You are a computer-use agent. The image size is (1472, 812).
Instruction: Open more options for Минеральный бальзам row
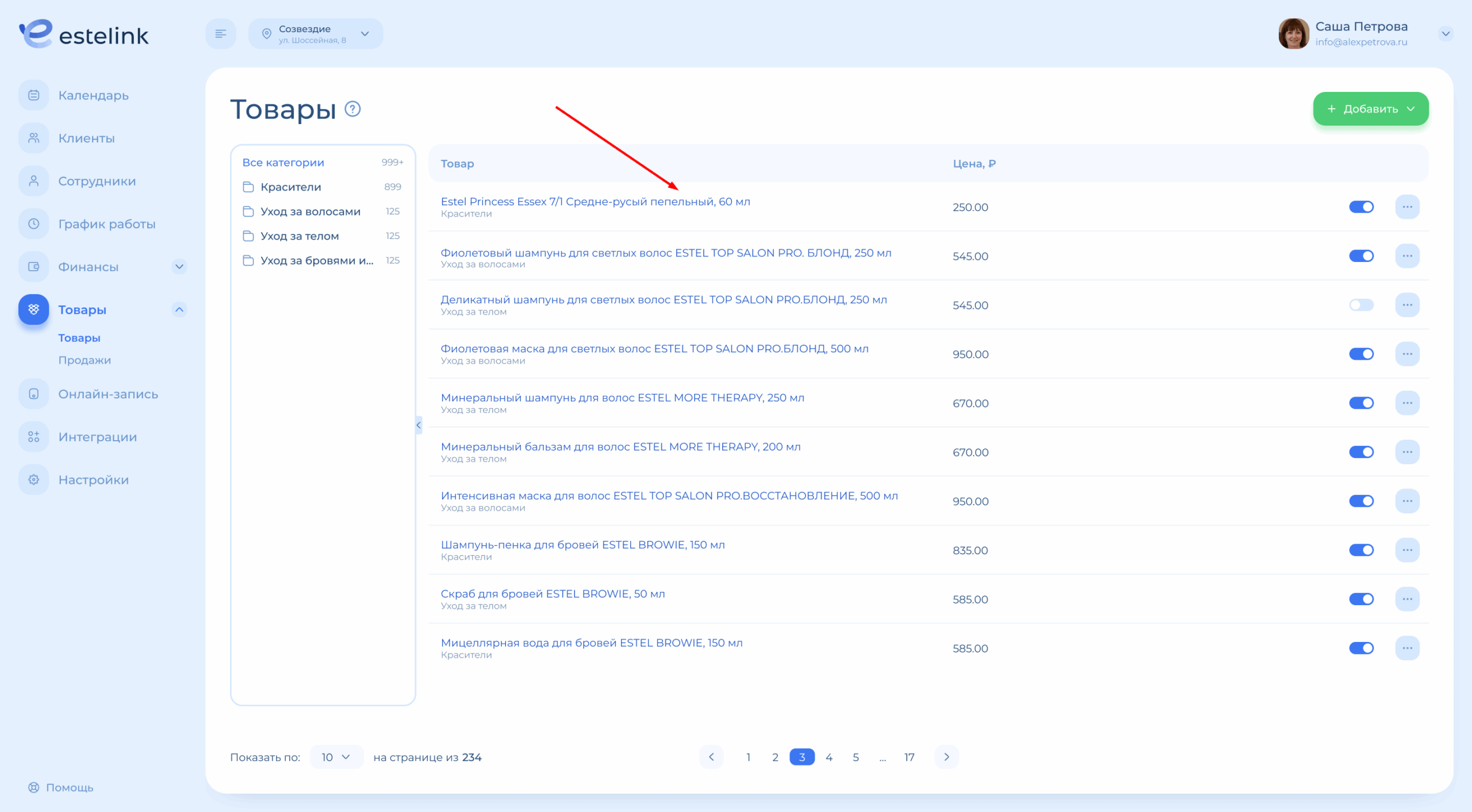tap(1407, 452)
